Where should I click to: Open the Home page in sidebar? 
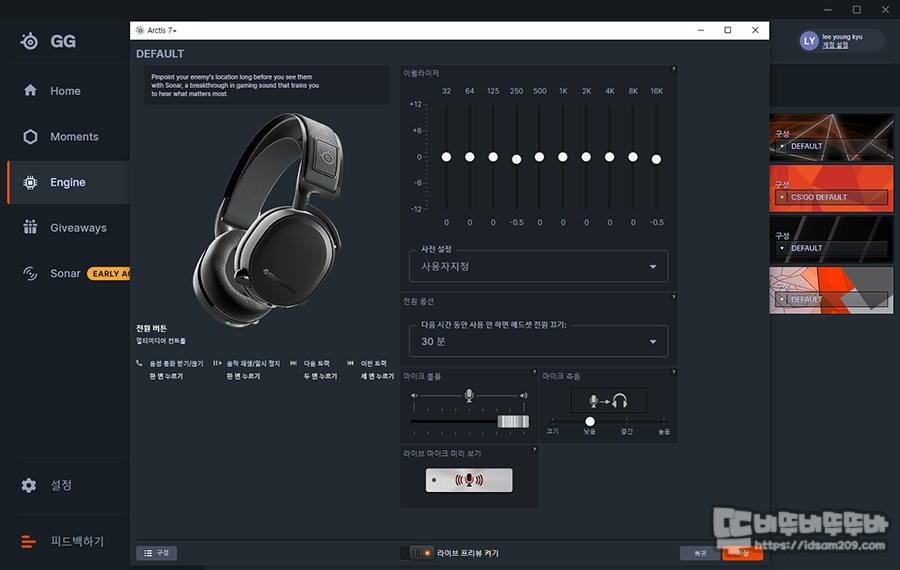coord(65,91)
